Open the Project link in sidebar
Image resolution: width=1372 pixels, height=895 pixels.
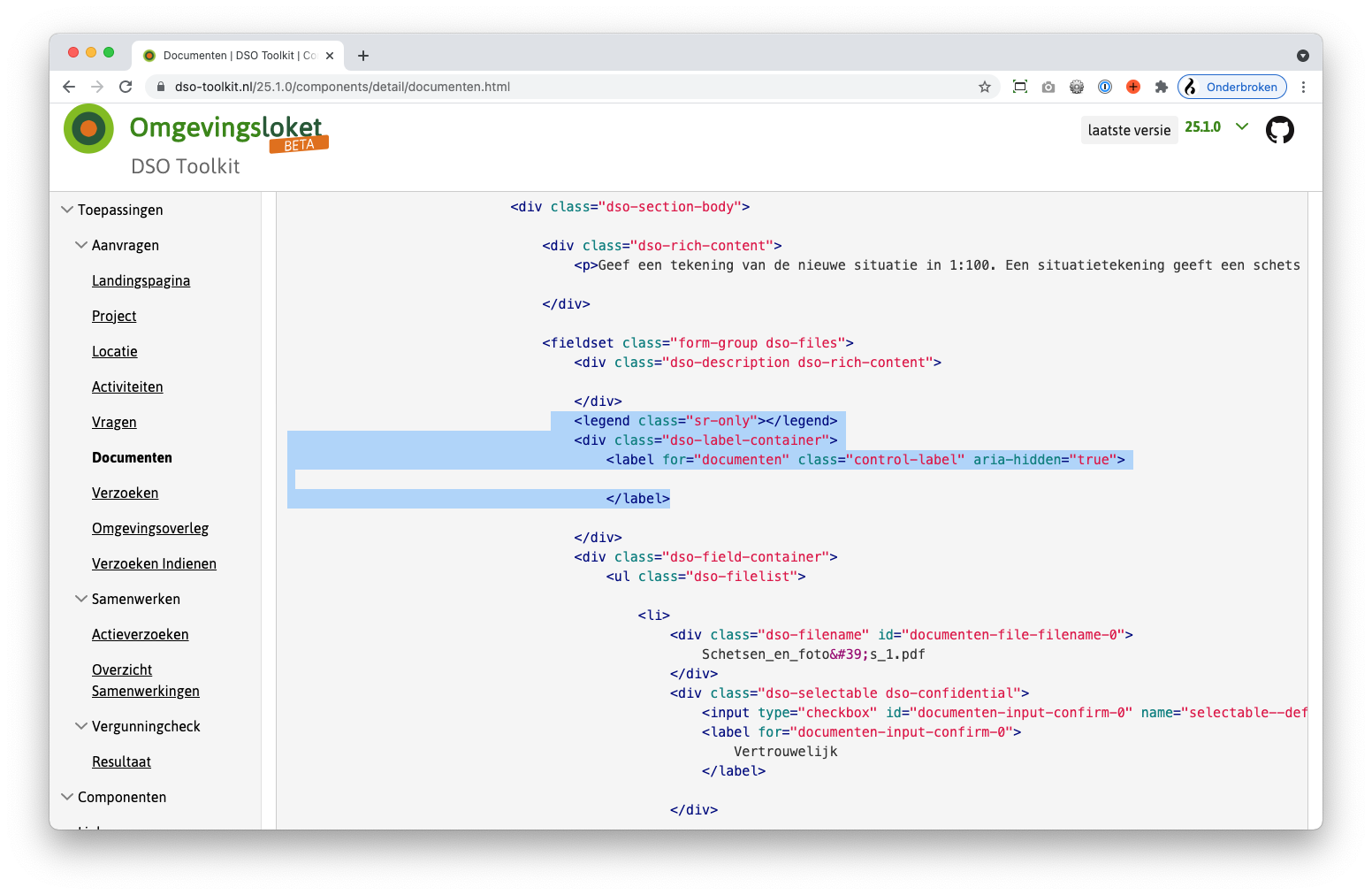(114, 316)
